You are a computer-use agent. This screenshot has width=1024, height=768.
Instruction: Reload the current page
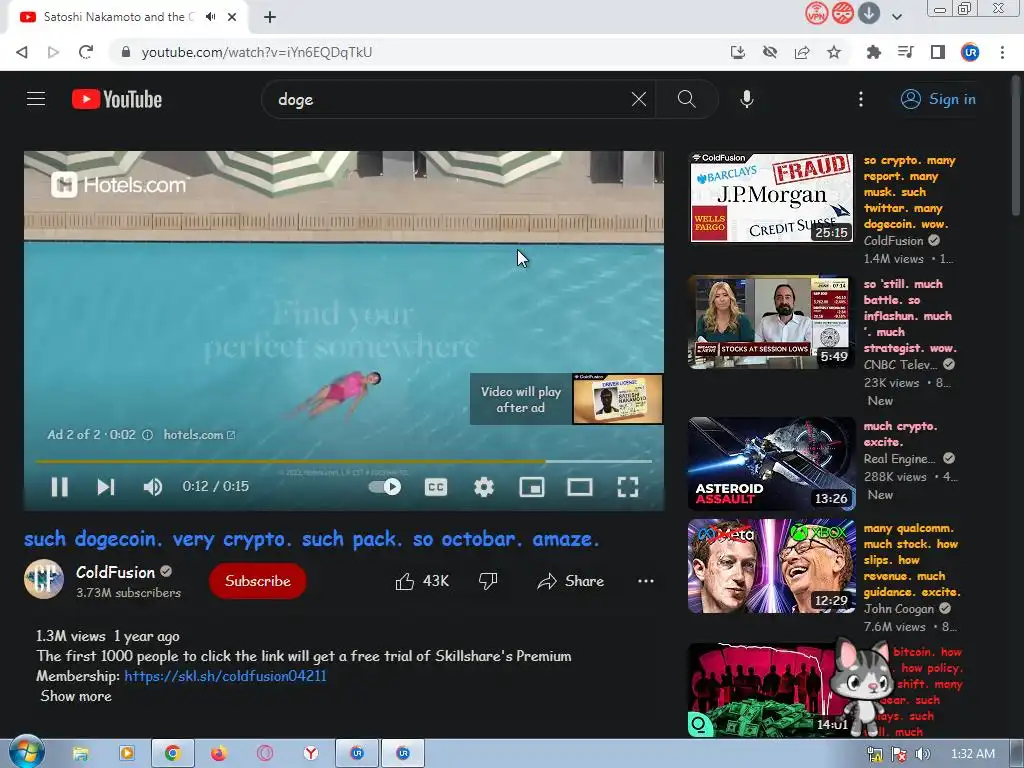(86, 52)
